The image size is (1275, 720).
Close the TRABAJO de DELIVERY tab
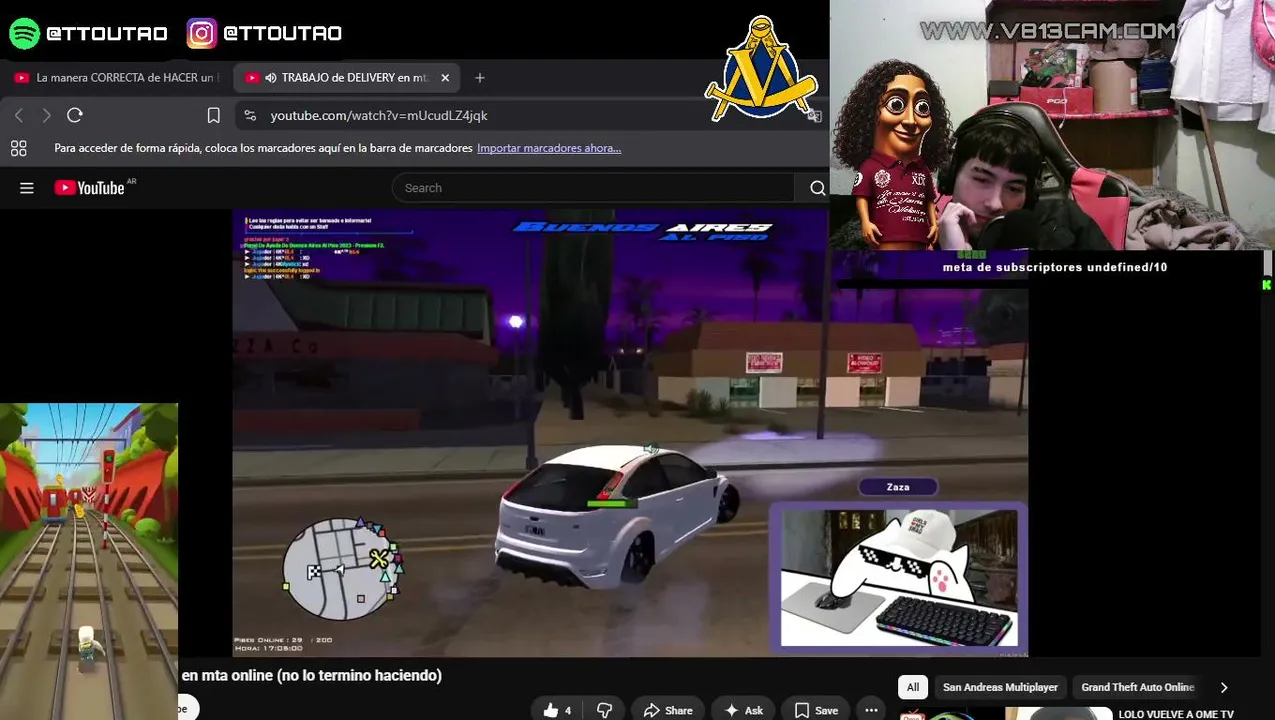click(445, 78)
